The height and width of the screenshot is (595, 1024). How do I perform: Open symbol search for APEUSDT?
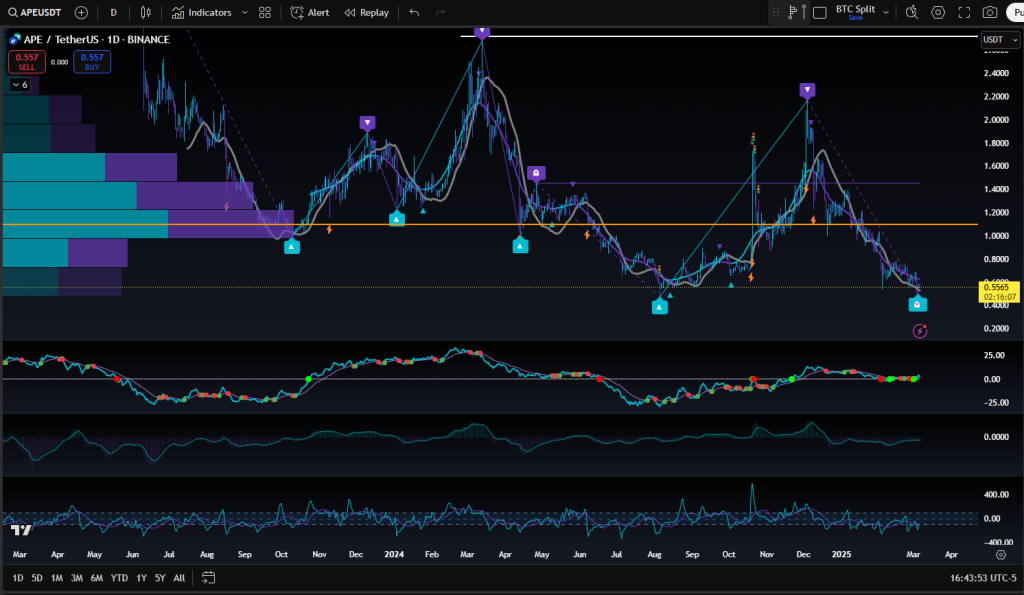click(35, 12)
